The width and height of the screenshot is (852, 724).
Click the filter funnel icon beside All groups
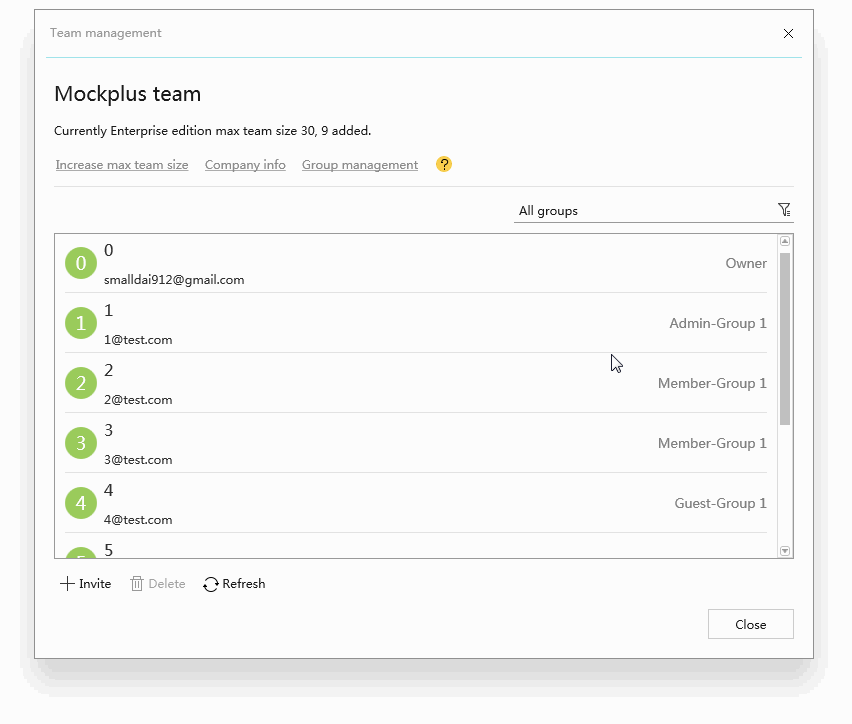(x=784, y=210)
